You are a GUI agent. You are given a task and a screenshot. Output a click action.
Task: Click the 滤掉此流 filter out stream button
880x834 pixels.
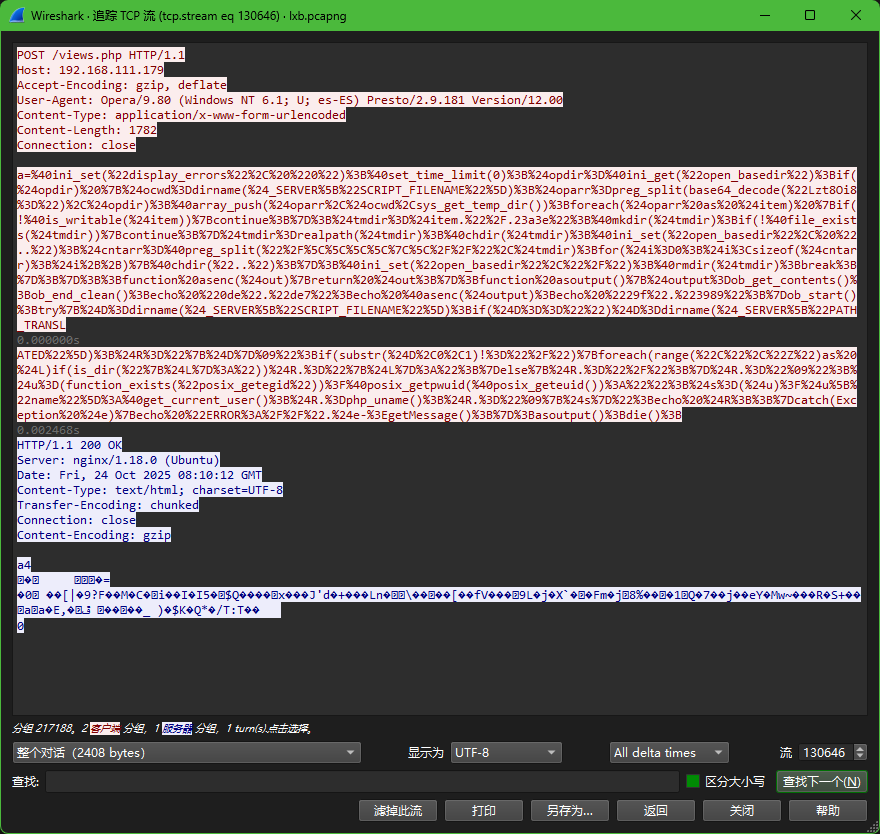397,811
